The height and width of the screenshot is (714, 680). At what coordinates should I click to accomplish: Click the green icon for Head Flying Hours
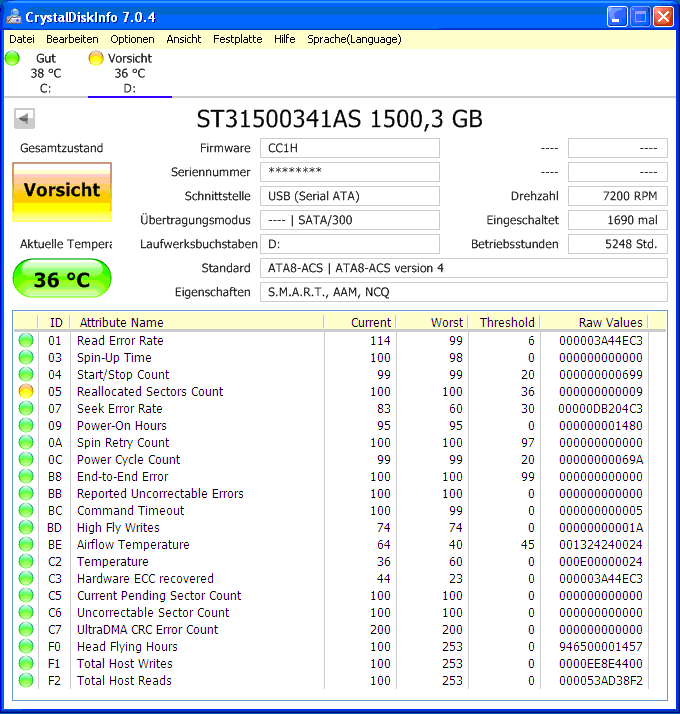(26, 646)
